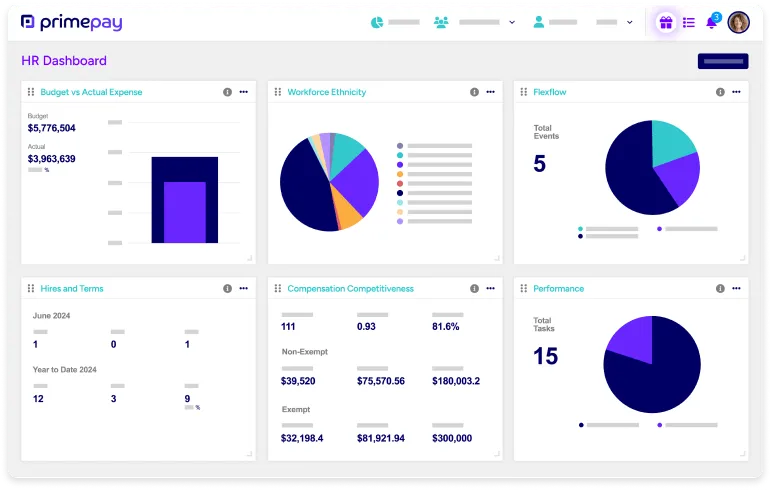This screenshot has height=490, width=771.
Task: Open the user profile avatar
Action: coord(739,23)
